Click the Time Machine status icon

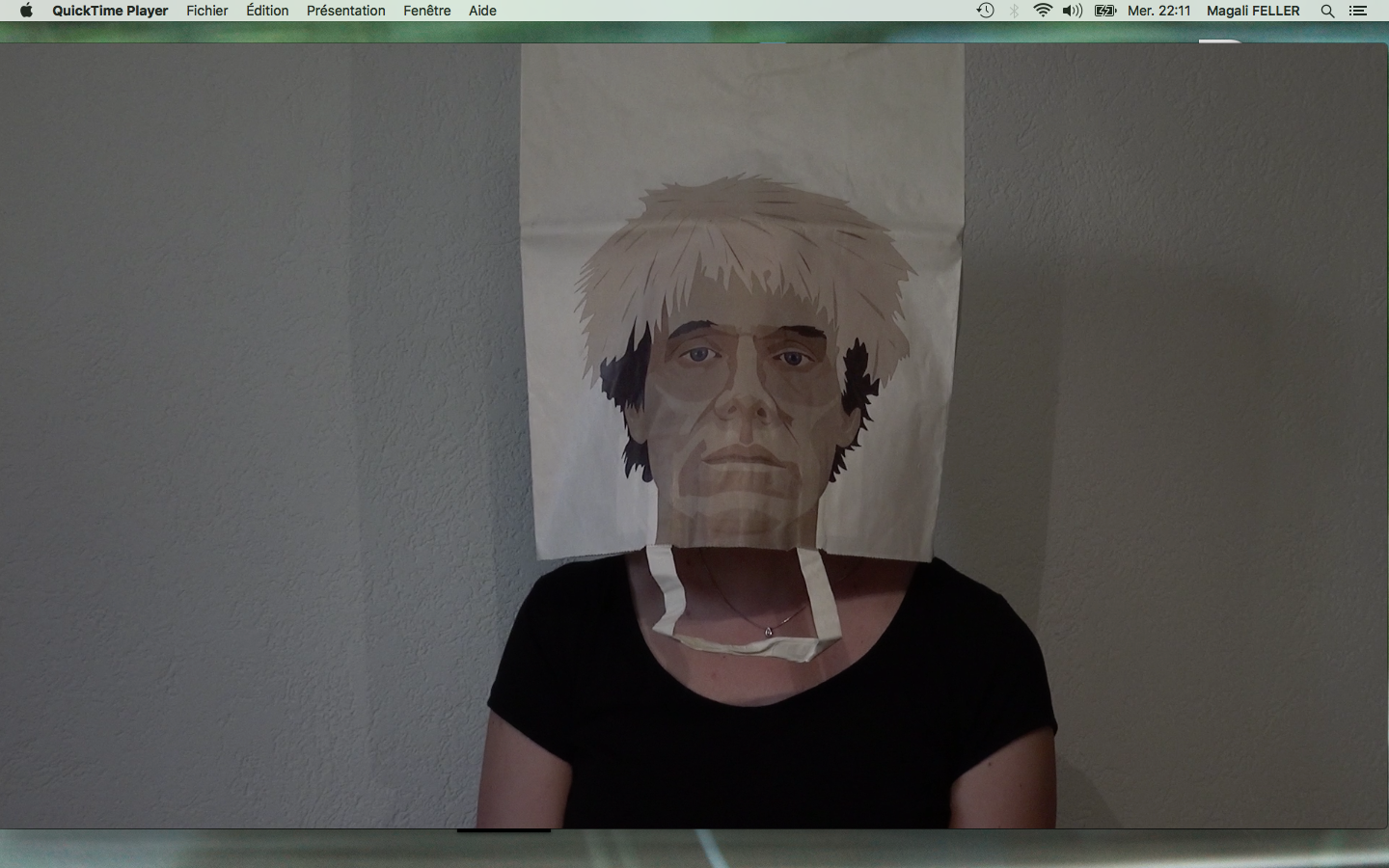coord(985,11)
